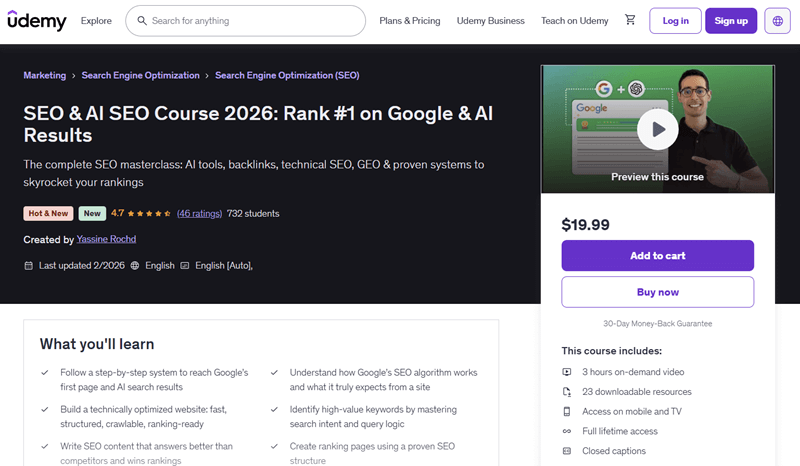Click the '732 students' text

[x=253, y=213]
